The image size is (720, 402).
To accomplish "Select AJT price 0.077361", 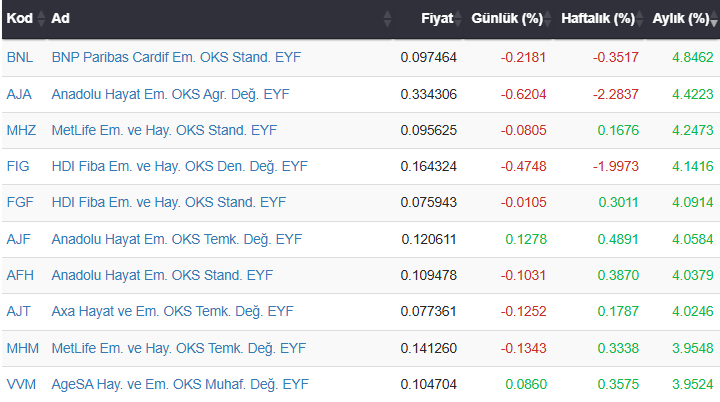I will point(428,311).
